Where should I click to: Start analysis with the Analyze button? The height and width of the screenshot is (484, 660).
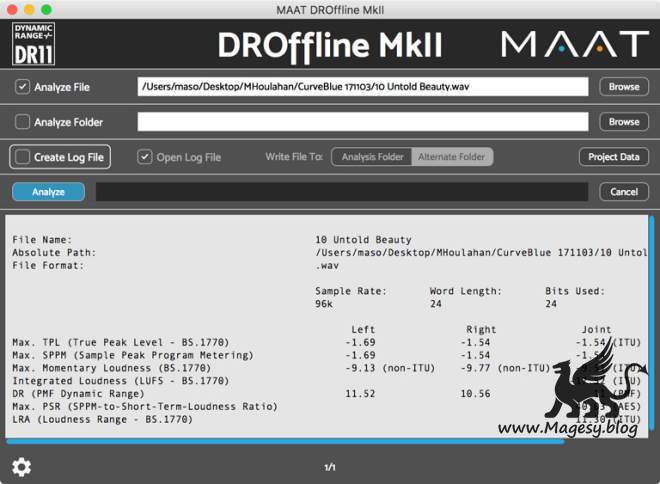point(48,192)
